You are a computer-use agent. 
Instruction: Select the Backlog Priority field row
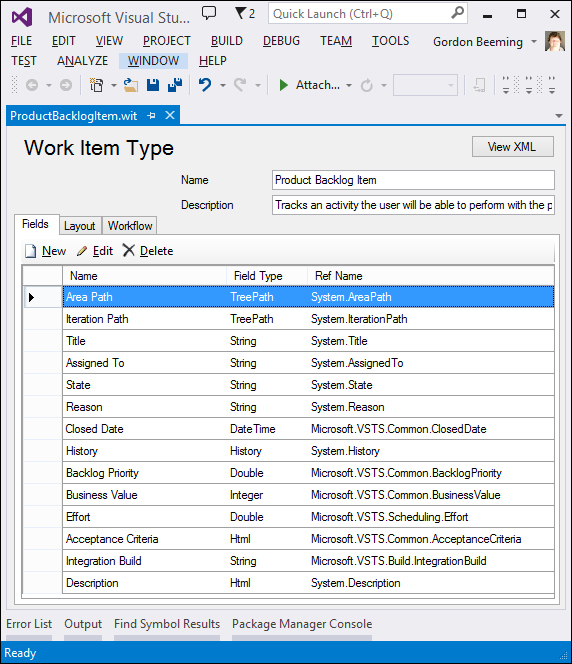click(x=308, y=473)
